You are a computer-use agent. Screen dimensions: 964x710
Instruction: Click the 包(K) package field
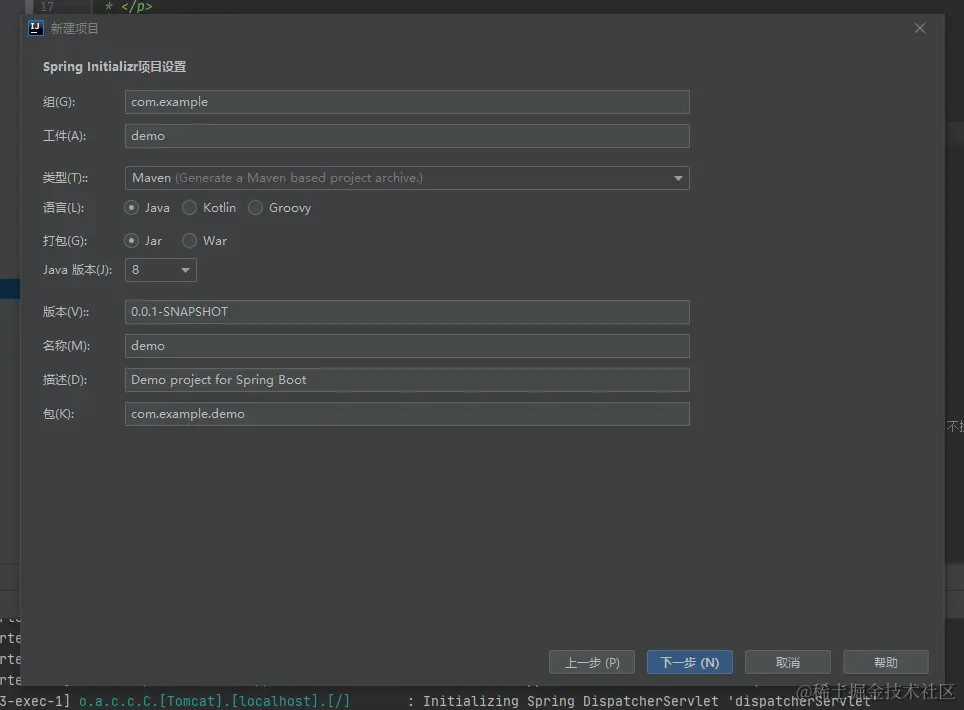[407, 414]
